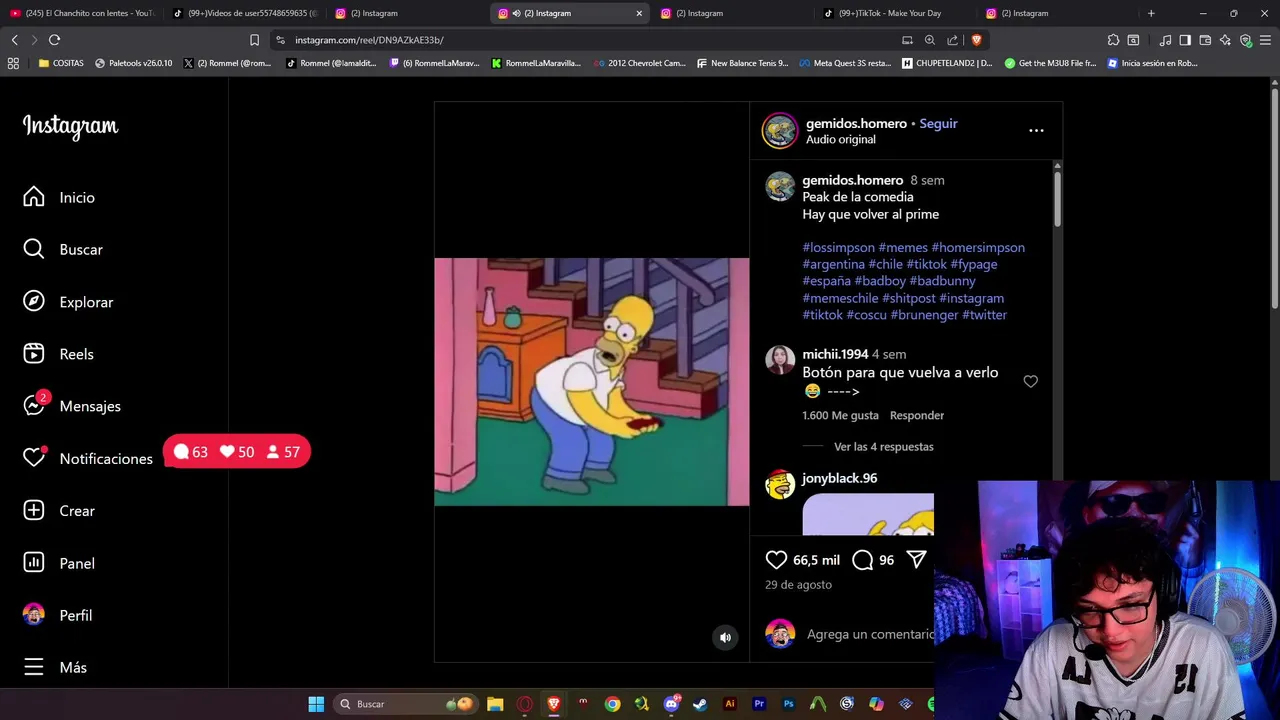Open the Más hamburger menu
The height and width of the screenshot is (720, 1280).
coord(34,667)
